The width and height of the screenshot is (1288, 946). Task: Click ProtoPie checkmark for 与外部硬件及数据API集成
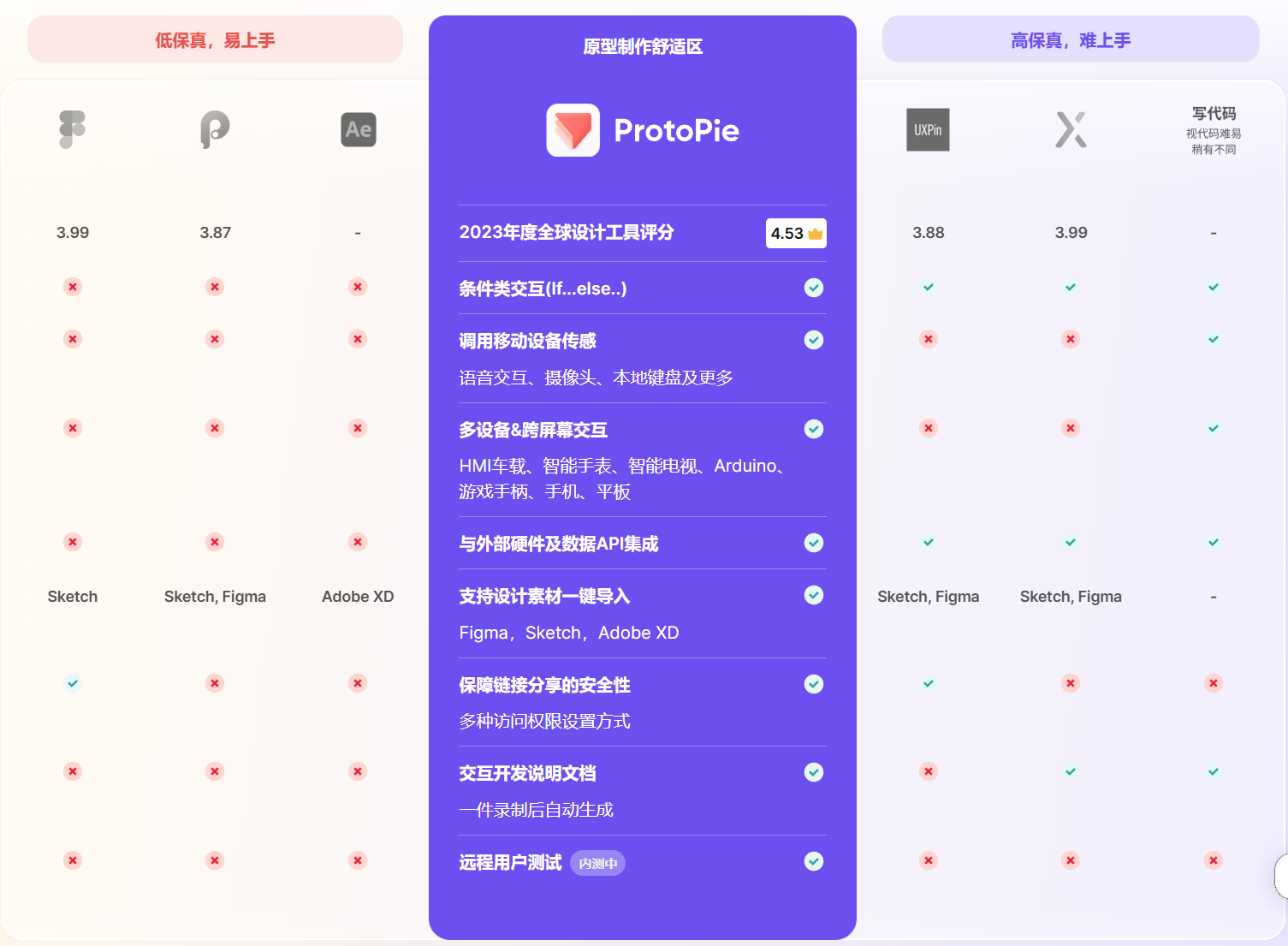click(x=814, y=543)
